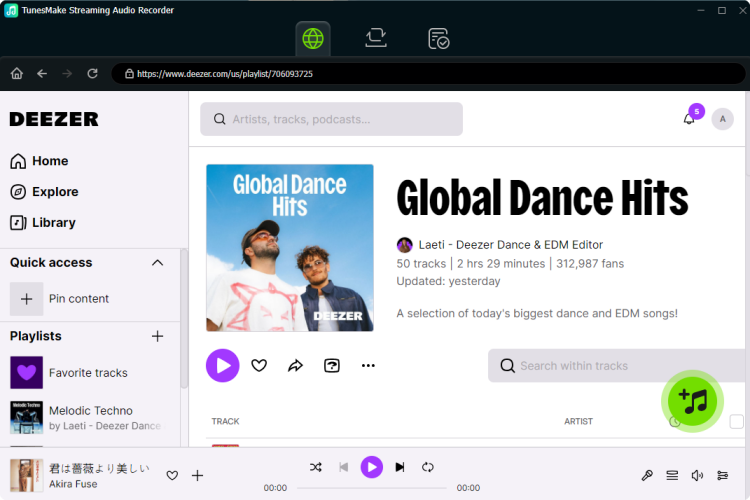This screenshot has height=500, width=750.
Task: Open the volume control speaker icon
Action: tap(697, 476)
